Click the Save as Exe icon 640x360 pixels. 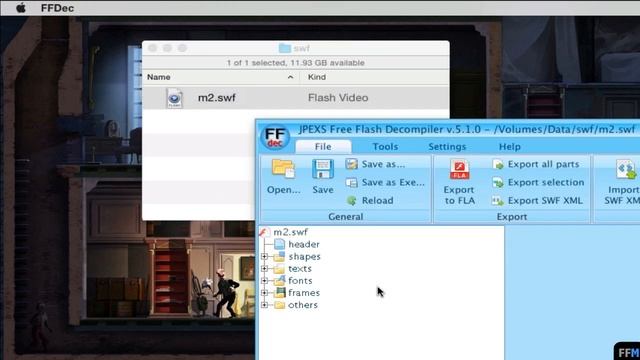[351, 182]
